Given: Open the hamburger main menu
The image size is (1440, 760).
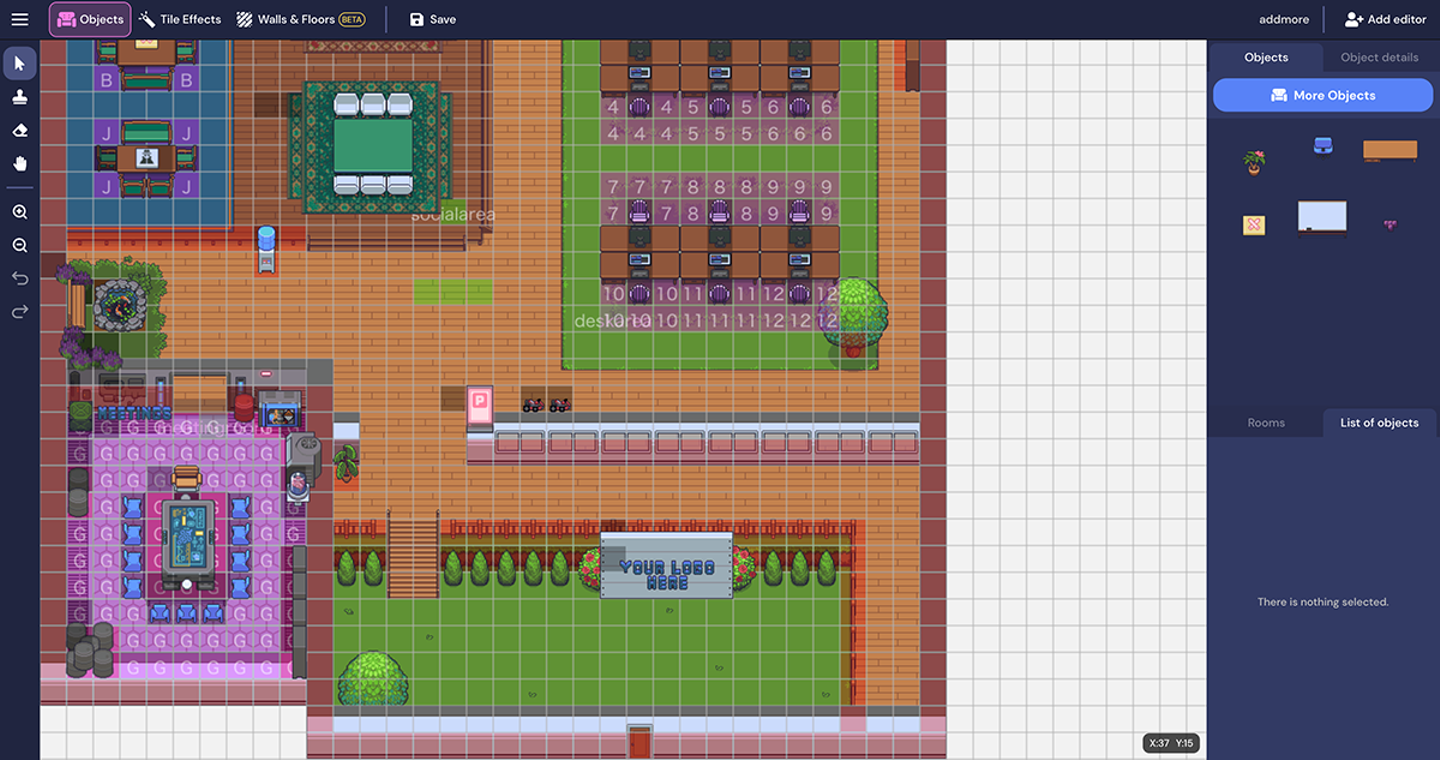Looking at the screenshot, I should pos(19,19).
